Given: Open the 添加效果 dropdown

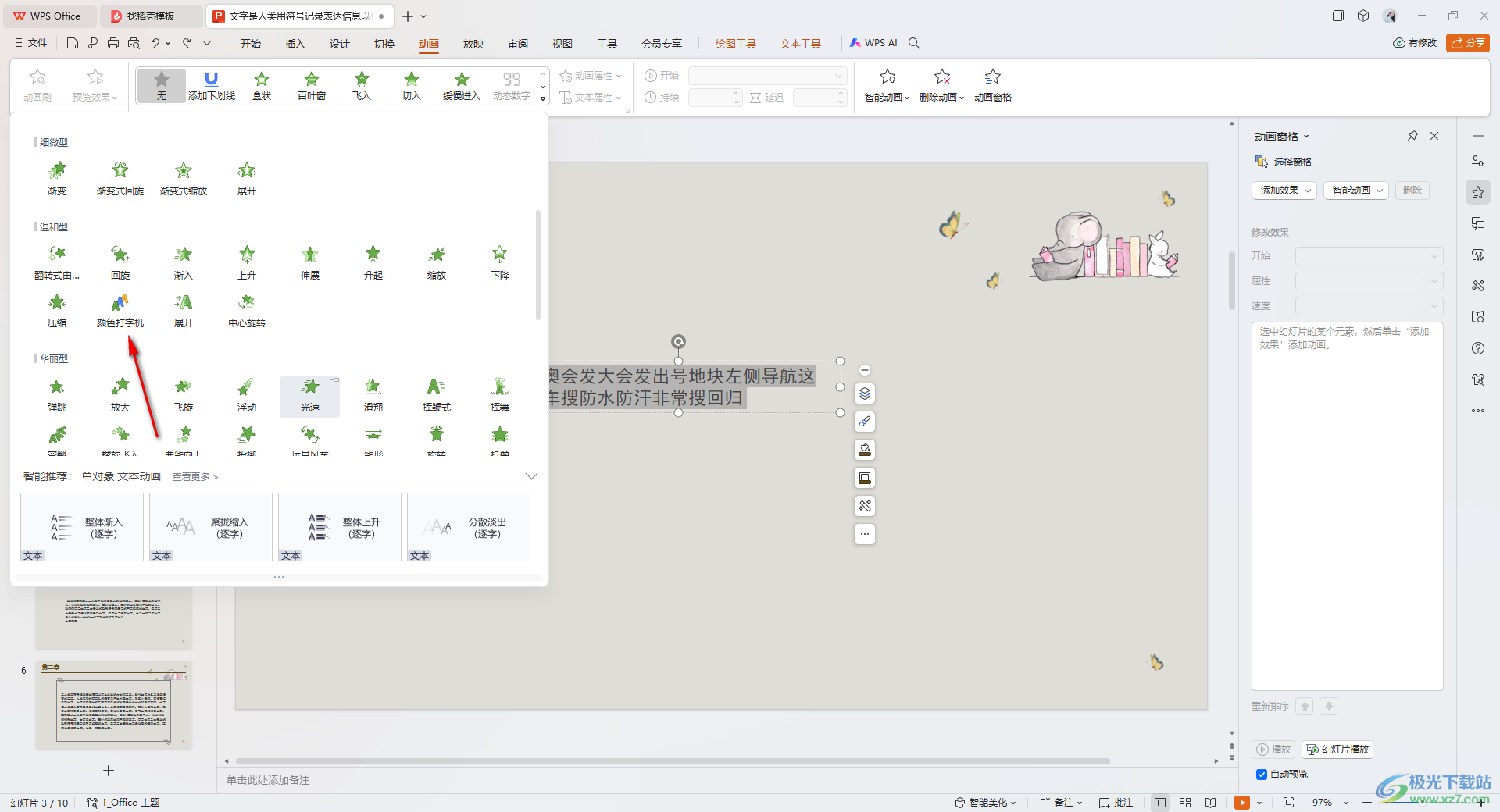Looking at the screenshot, I should click(1284, 191).
